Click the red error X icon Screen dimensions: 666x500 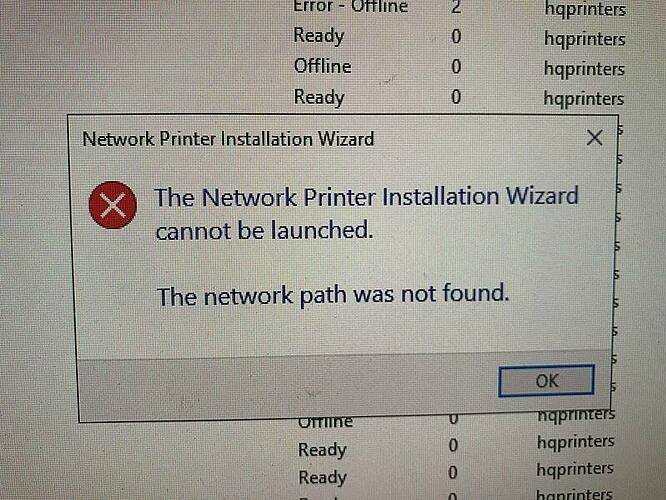coord(113,205)
